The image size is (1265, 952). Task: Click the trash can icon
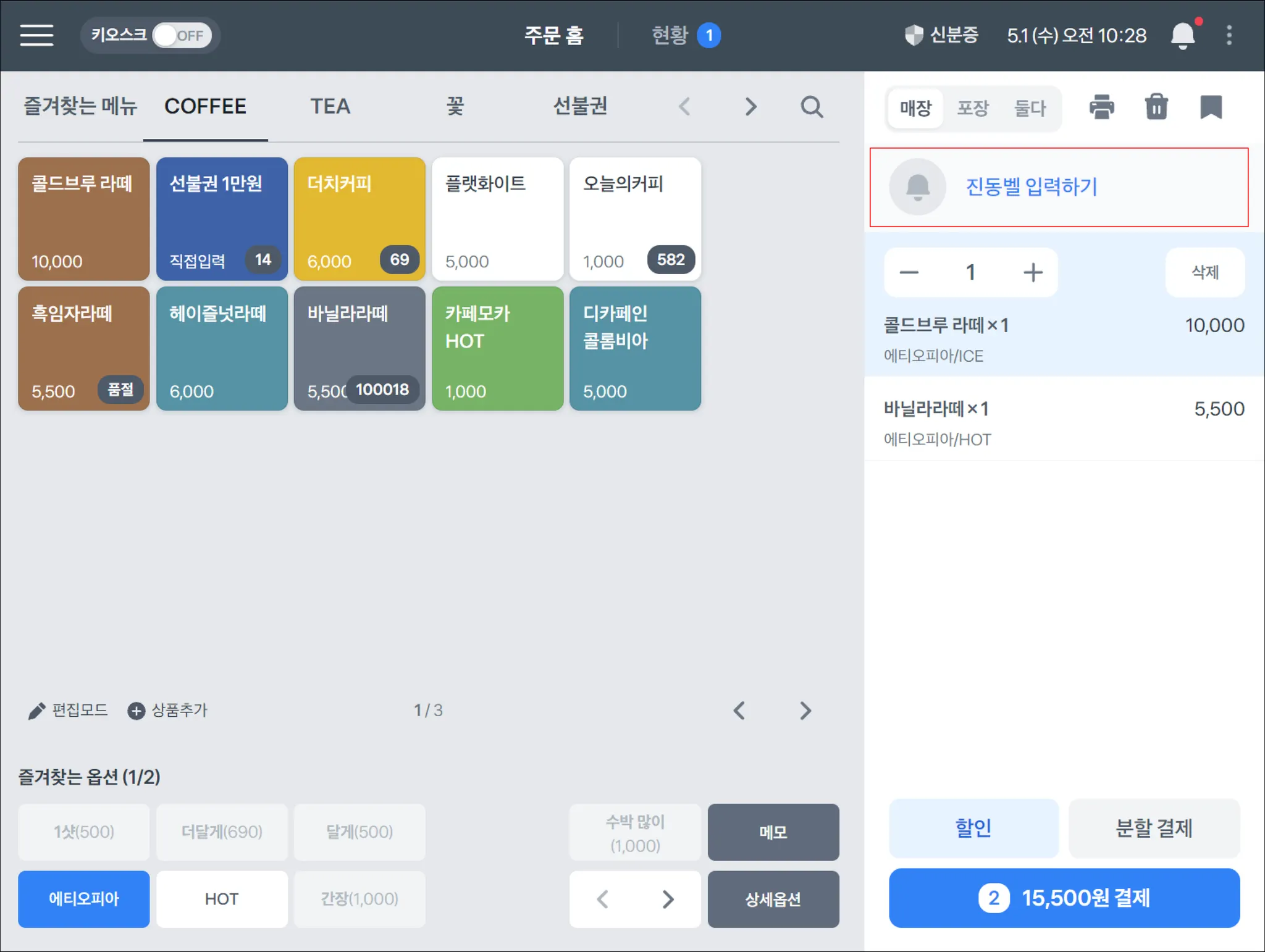point(1156,107)
